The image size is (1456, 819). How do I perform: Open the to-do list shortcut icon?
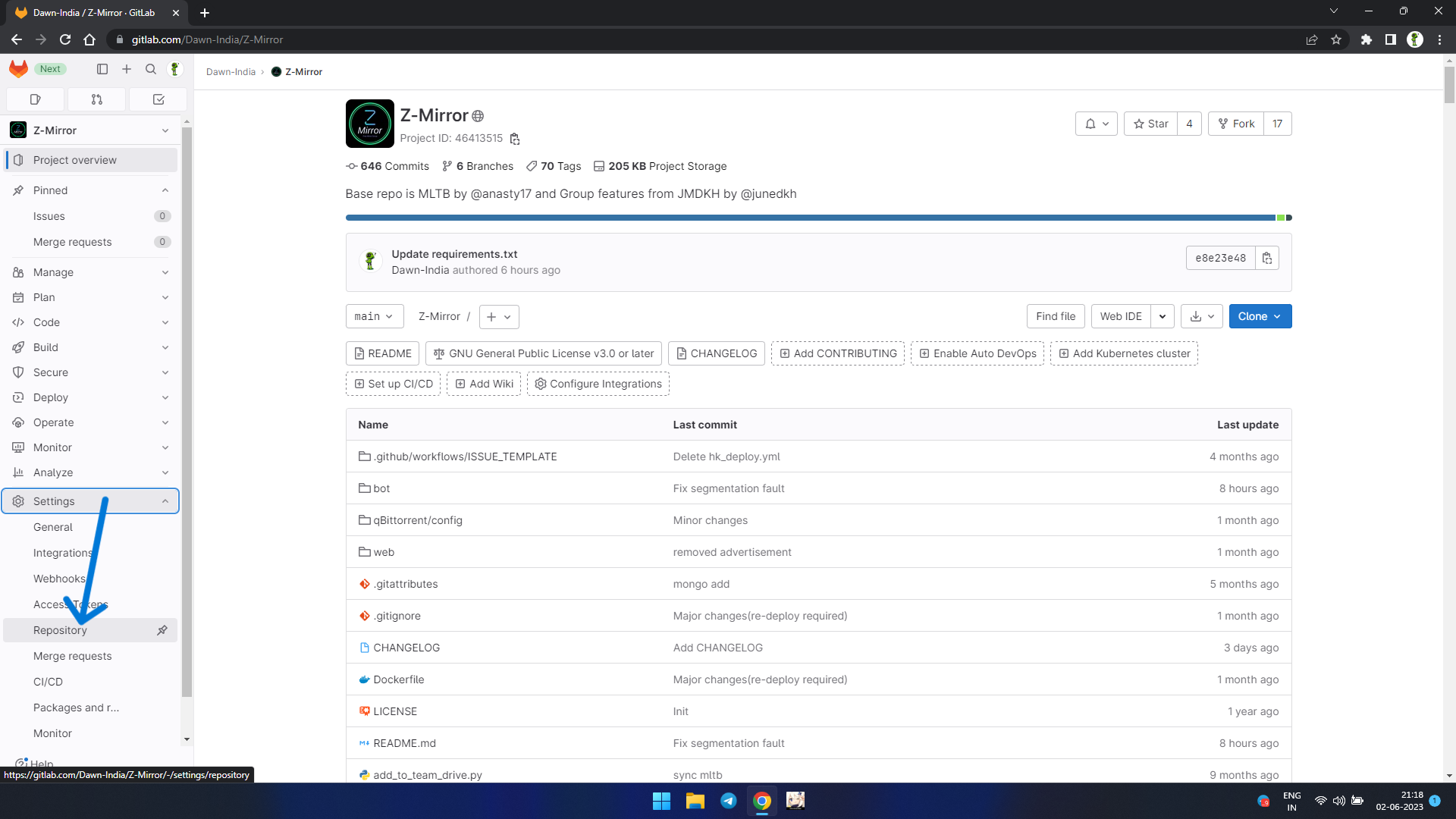point(158,99)
